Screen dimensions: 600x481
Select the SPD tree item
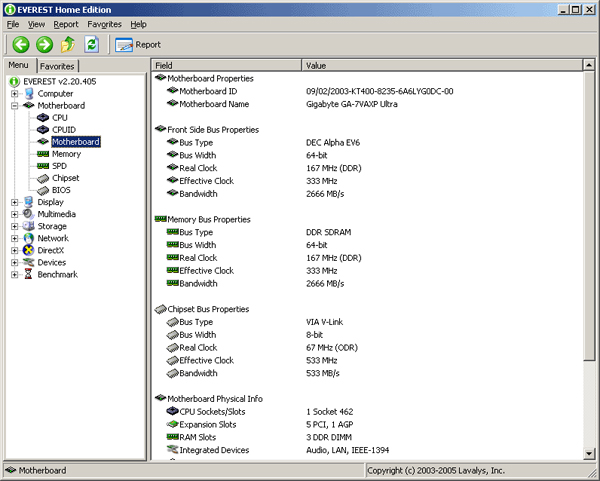point(59,166)
